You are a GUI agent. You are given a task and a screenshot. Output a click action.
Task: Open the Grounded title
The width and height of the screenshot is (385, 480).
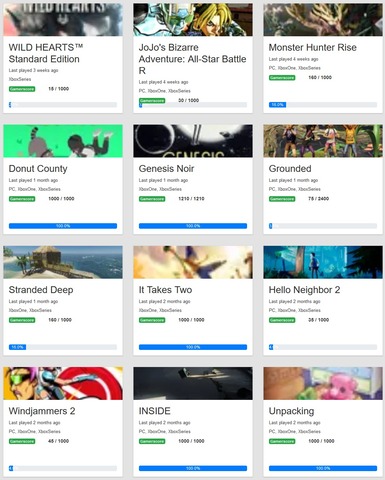(290, 169)
